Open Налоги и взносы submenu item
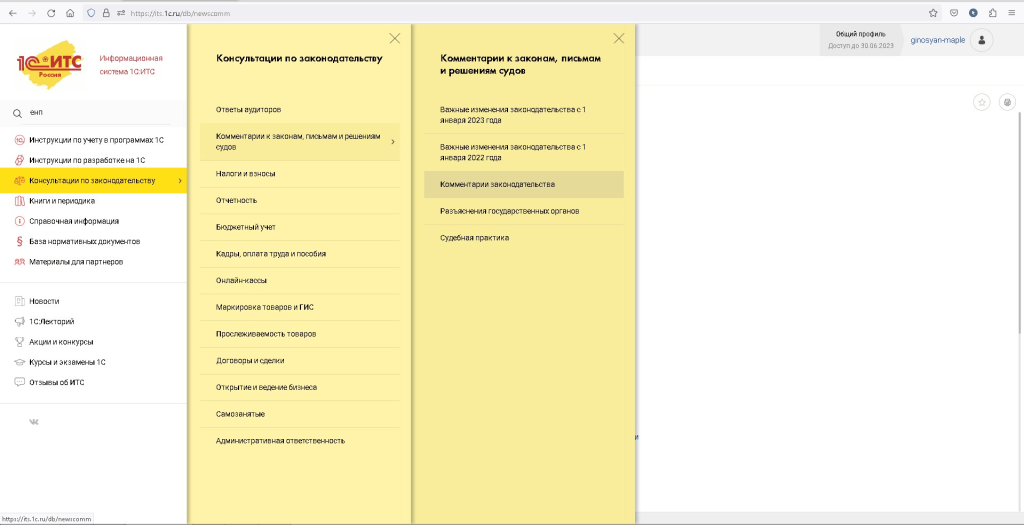The width and height of the screenshot is (1024, 525). point(300,174)
